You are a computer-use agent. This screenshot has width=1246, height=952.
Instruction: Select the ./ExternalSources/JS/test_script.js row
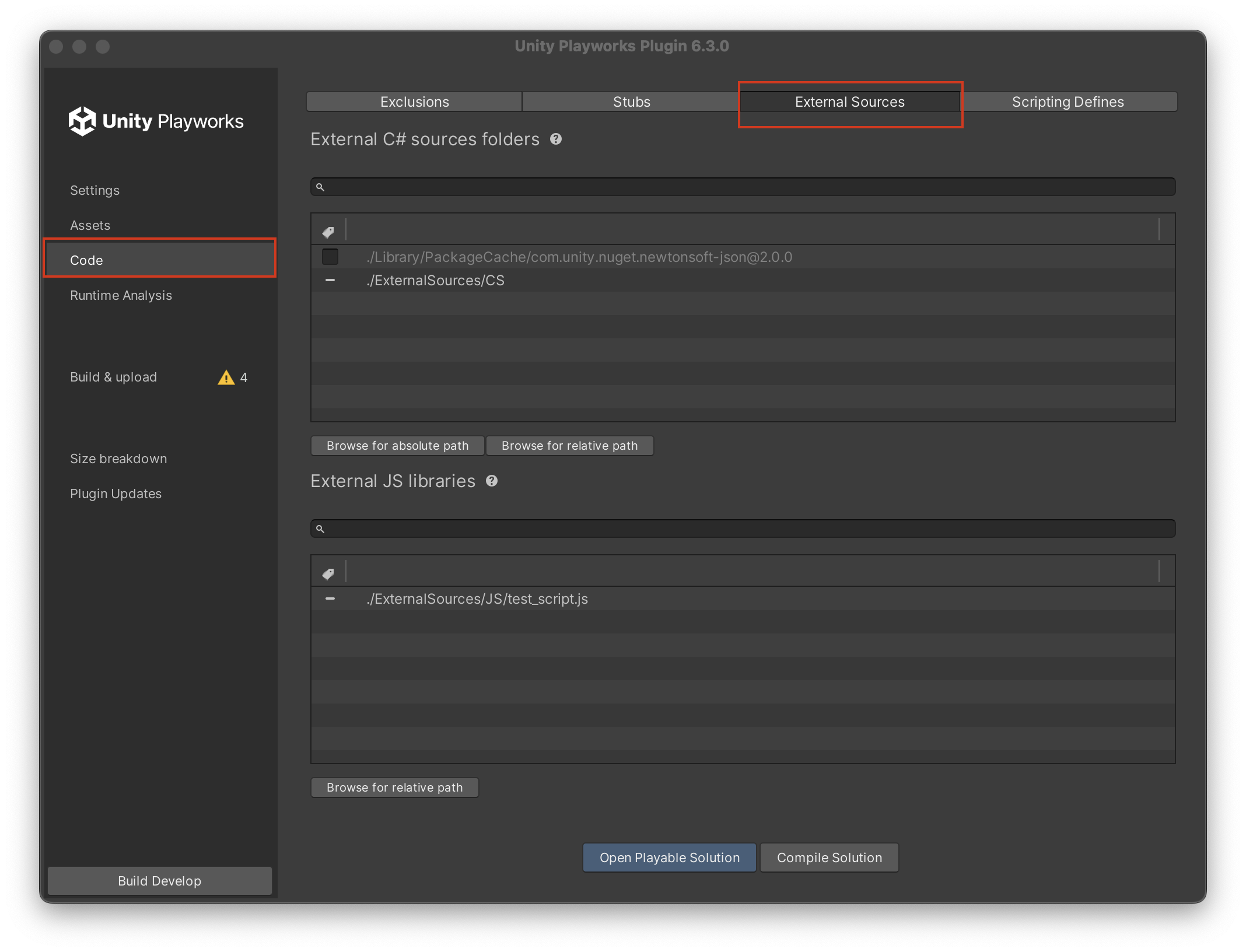(x=743, y=598)
